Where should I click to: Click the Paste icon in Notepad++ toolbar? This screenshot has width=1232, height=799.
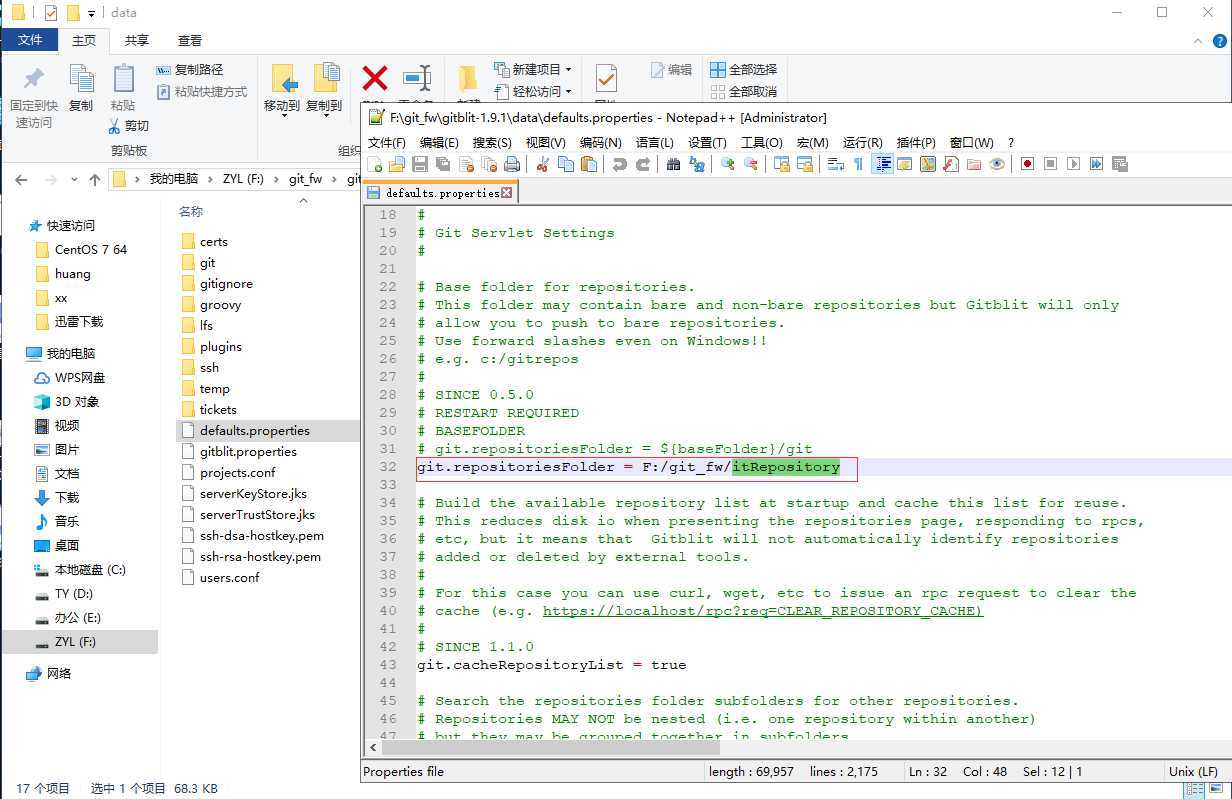589,164
